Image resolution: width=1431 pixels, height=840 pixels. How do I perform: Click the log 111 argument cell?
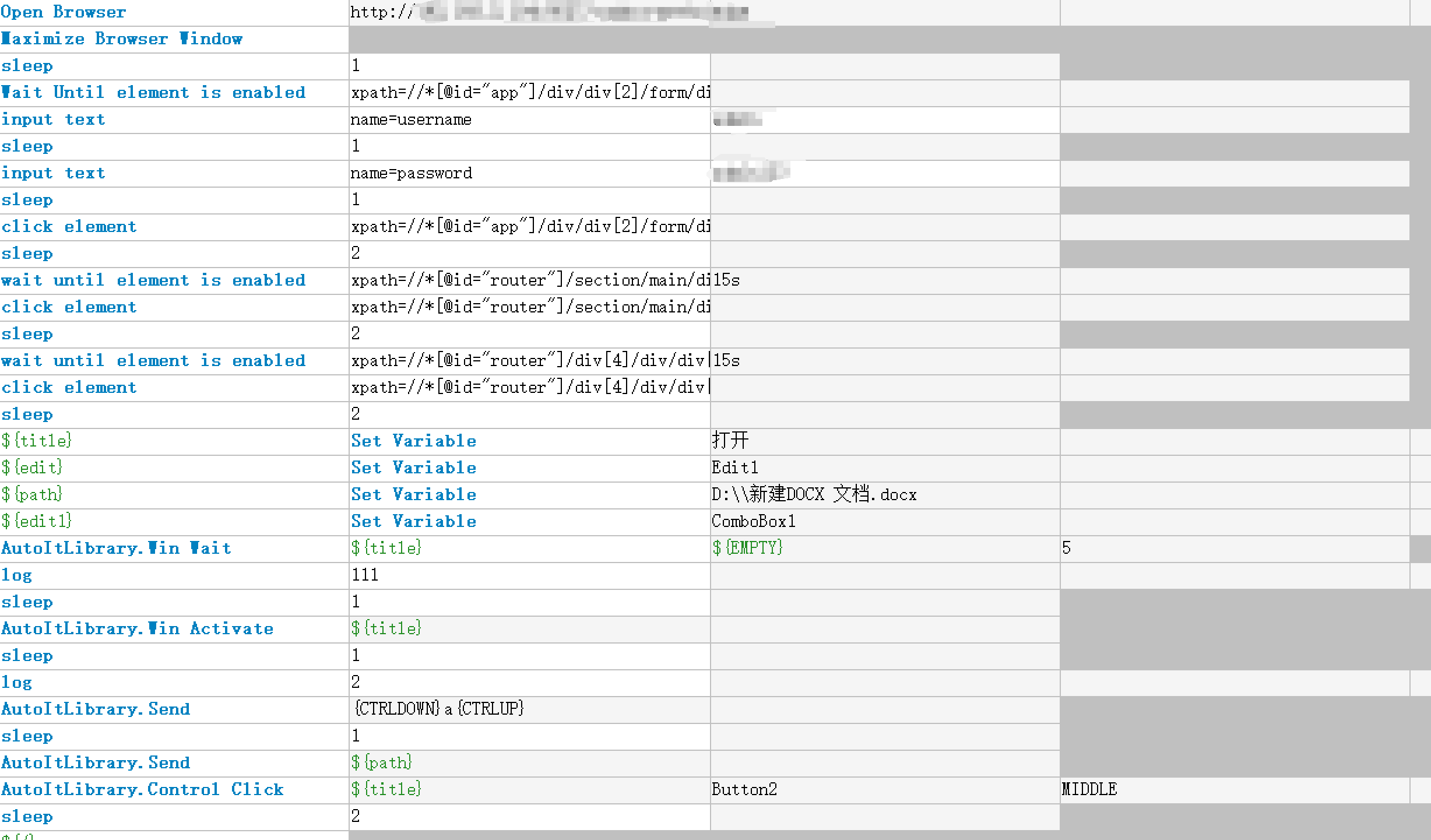[365, 575]
